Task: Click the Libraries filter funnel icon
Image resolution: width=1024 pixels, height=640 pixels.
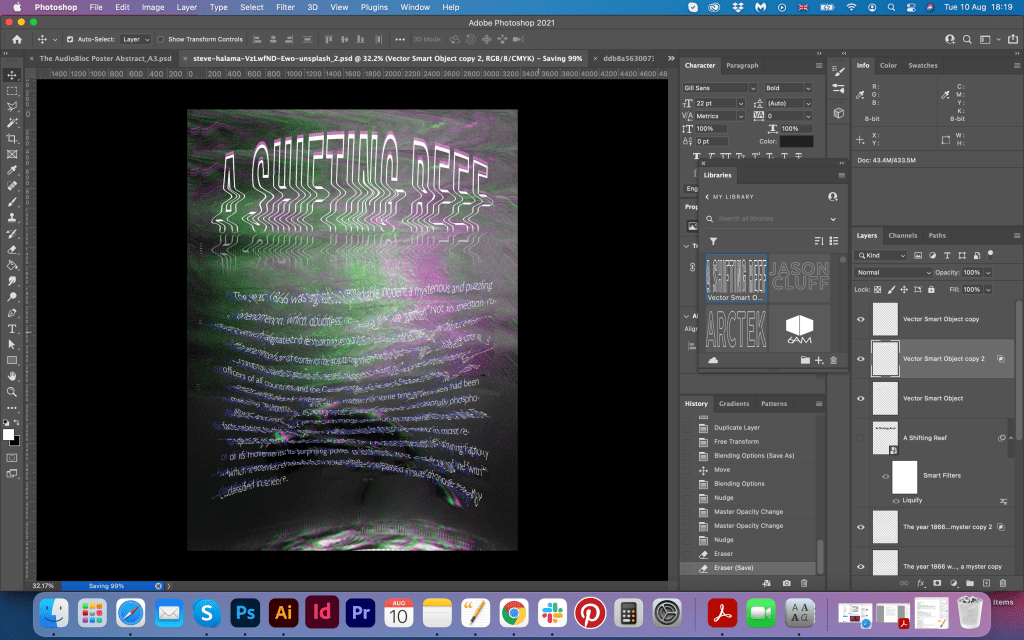Action: coord(713,241)
